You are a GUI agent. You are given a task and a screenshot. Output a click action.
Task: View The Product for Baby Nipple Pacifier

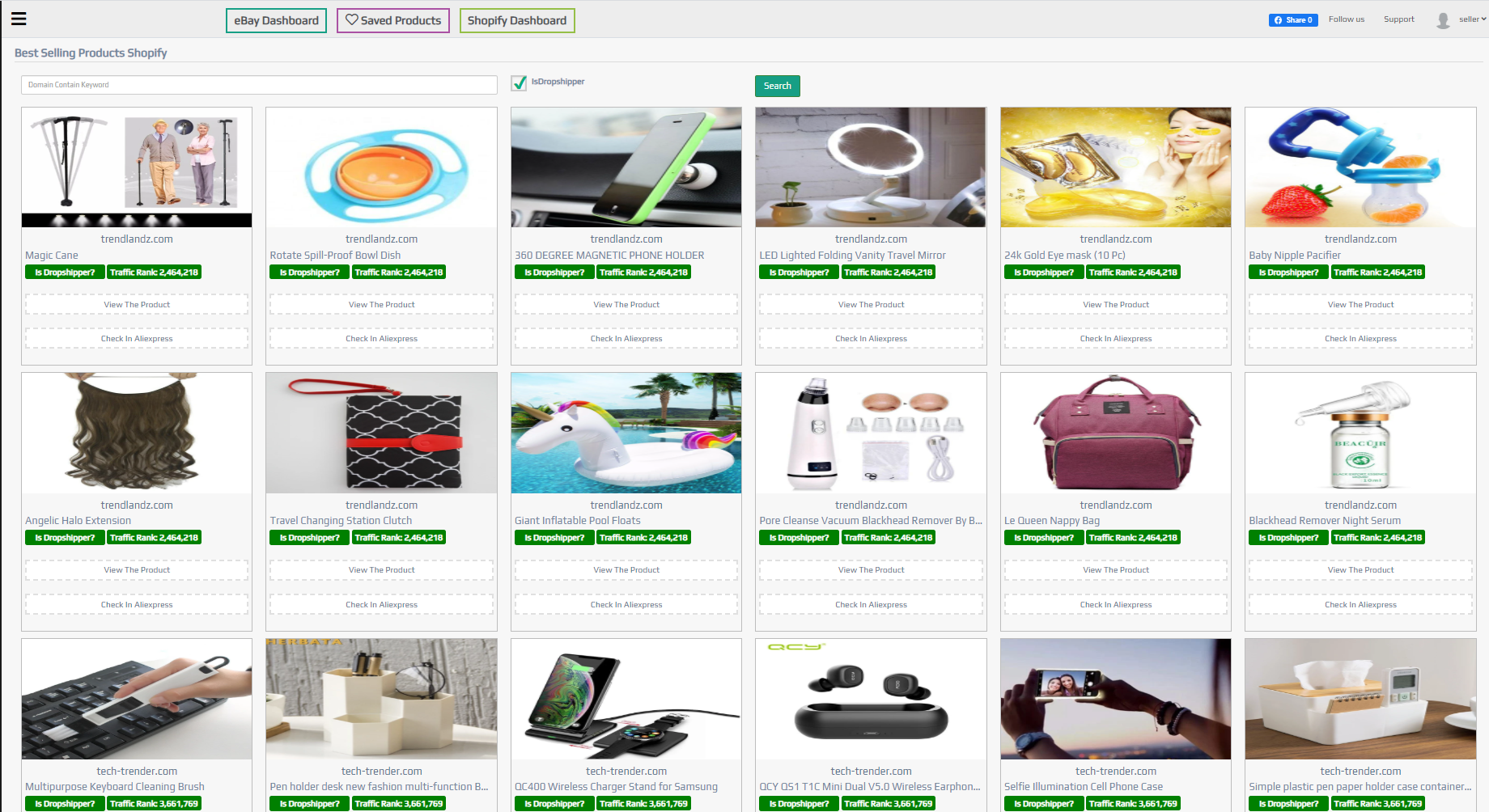click(x=1360, y=305)
